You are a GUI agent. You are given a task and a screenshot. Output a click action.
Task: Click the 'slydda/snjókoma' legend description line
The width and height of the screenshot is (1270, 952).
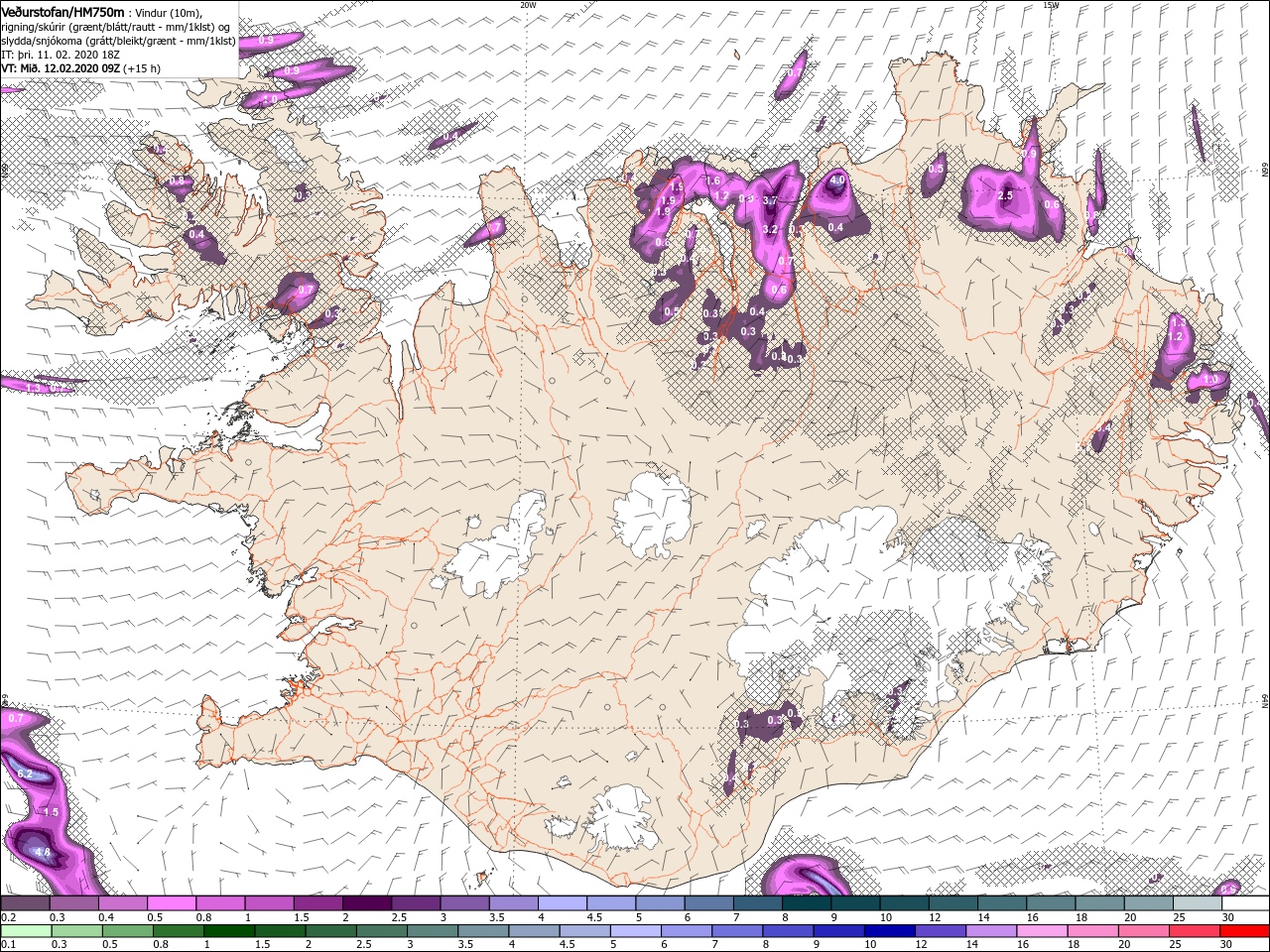[116, 41]
